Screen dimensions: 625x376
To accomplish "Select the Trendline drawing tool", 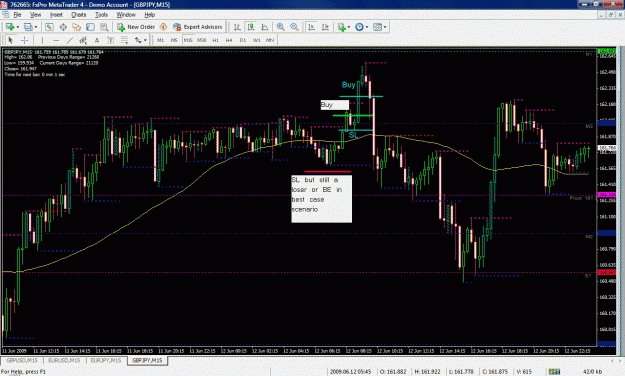I will click(x=70, y=40).
